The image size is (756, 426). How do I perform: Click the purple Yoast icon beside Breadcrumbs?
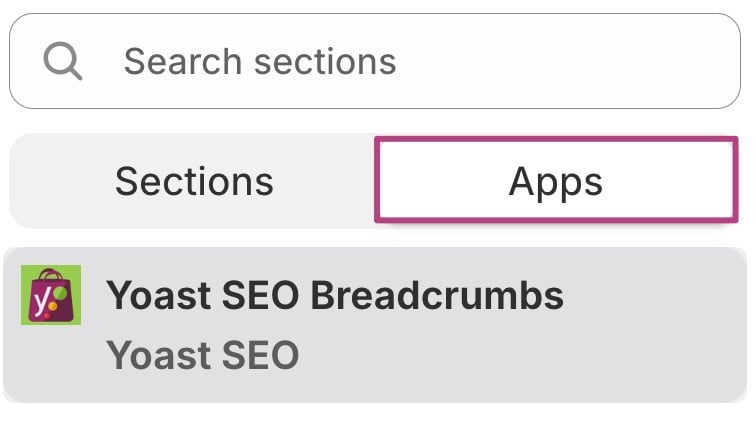click(50, 295)
